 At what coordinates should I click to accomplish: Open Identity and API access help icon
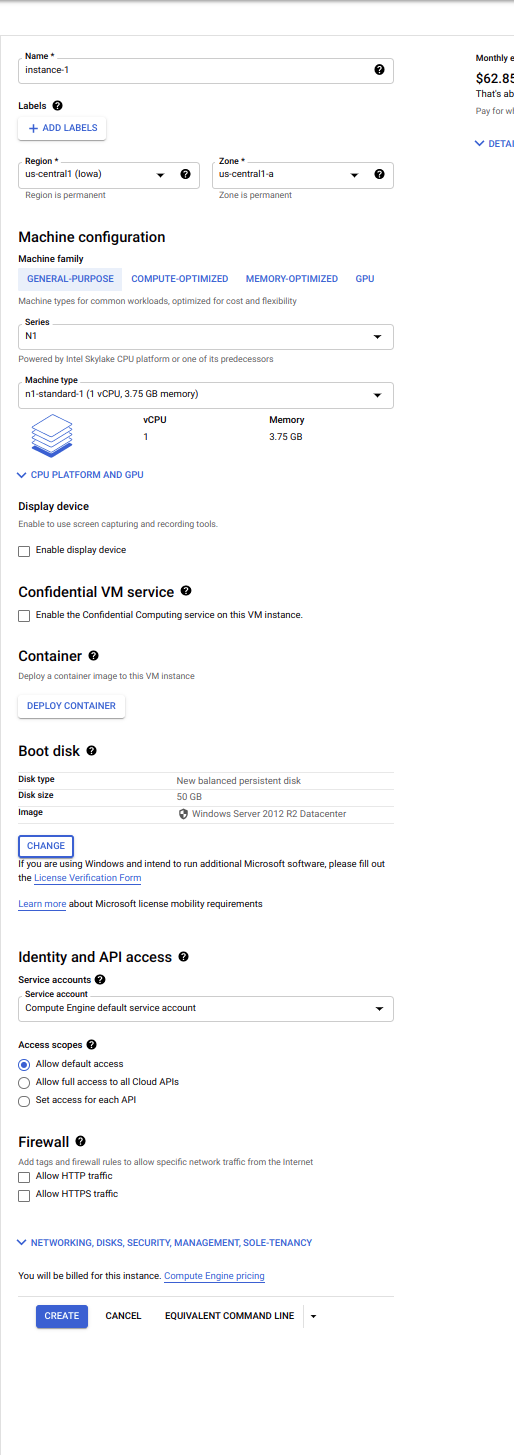coord(184,956)
